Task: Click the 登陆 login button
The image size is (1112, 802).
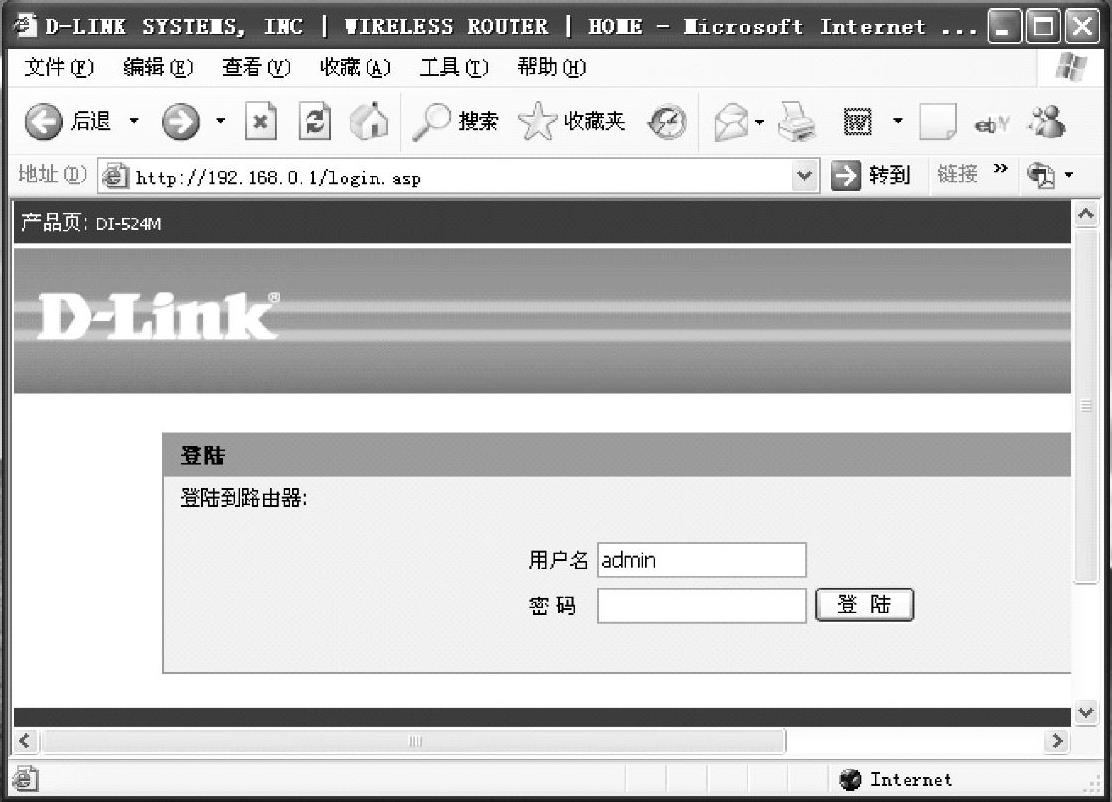Action: [864, 605]
